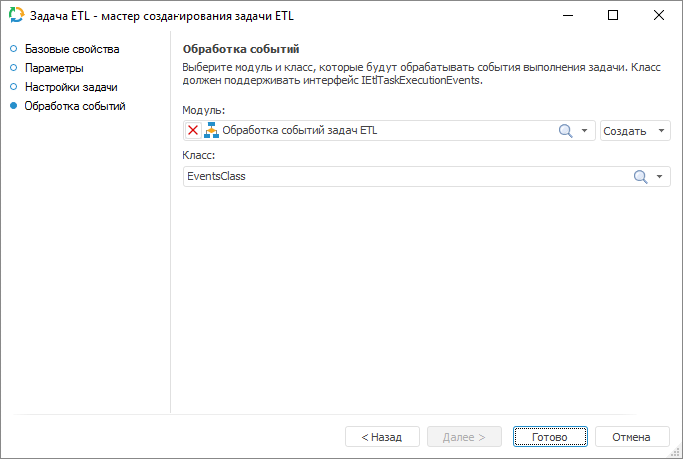Viewport: 683px width, 459px height.
Task: Expand the Модуль dropdown list
Action: tap(585, 131)
